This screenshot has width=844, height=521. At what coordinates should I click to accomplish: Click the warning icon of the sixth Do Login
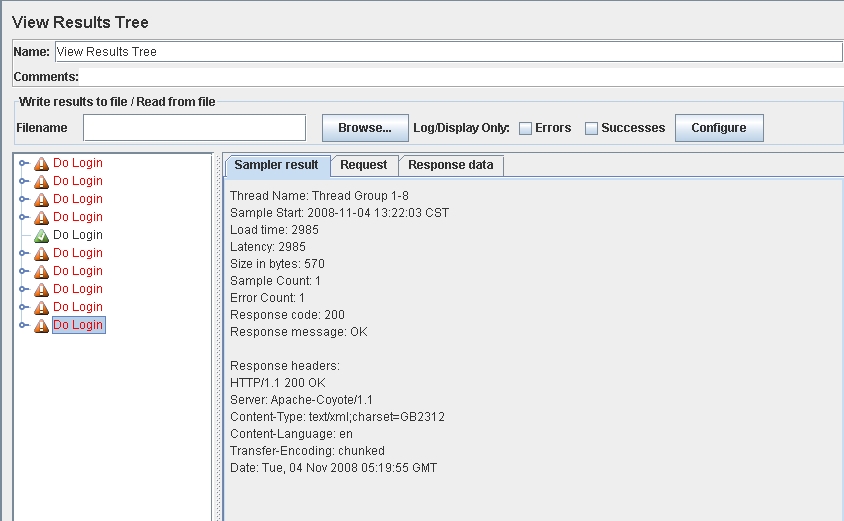click(41, 254)
